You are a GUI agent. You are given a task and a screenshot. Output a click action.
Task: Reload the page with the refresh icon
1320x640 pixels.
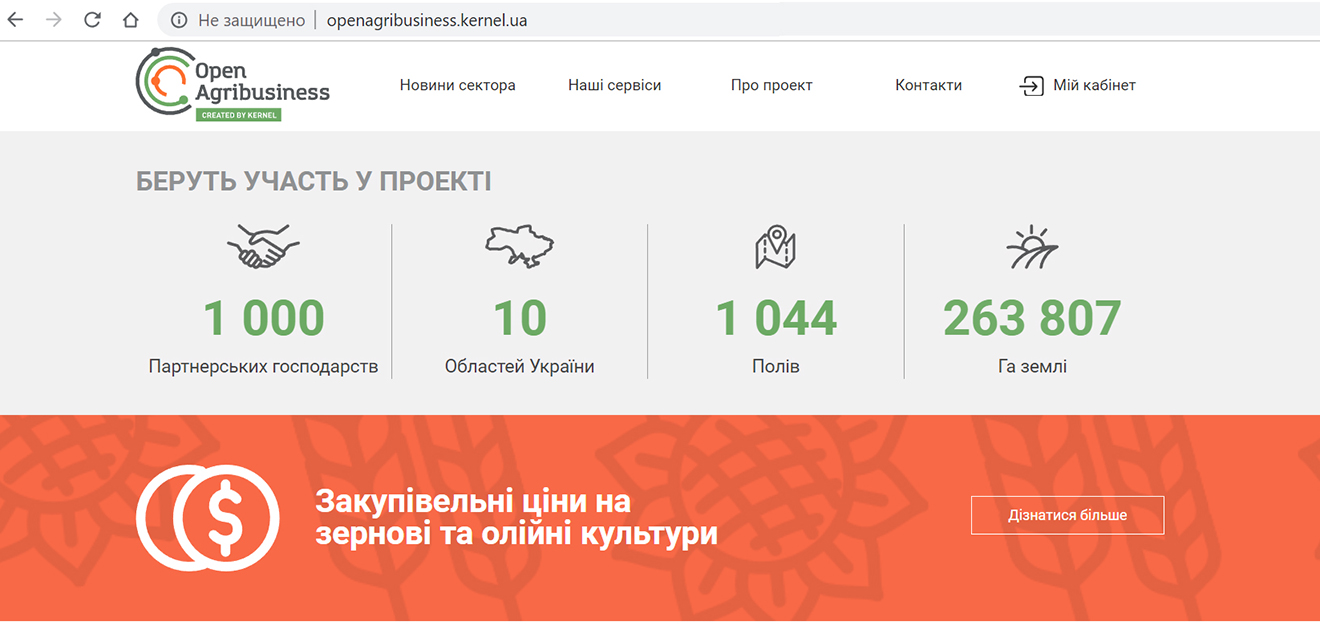92,20
